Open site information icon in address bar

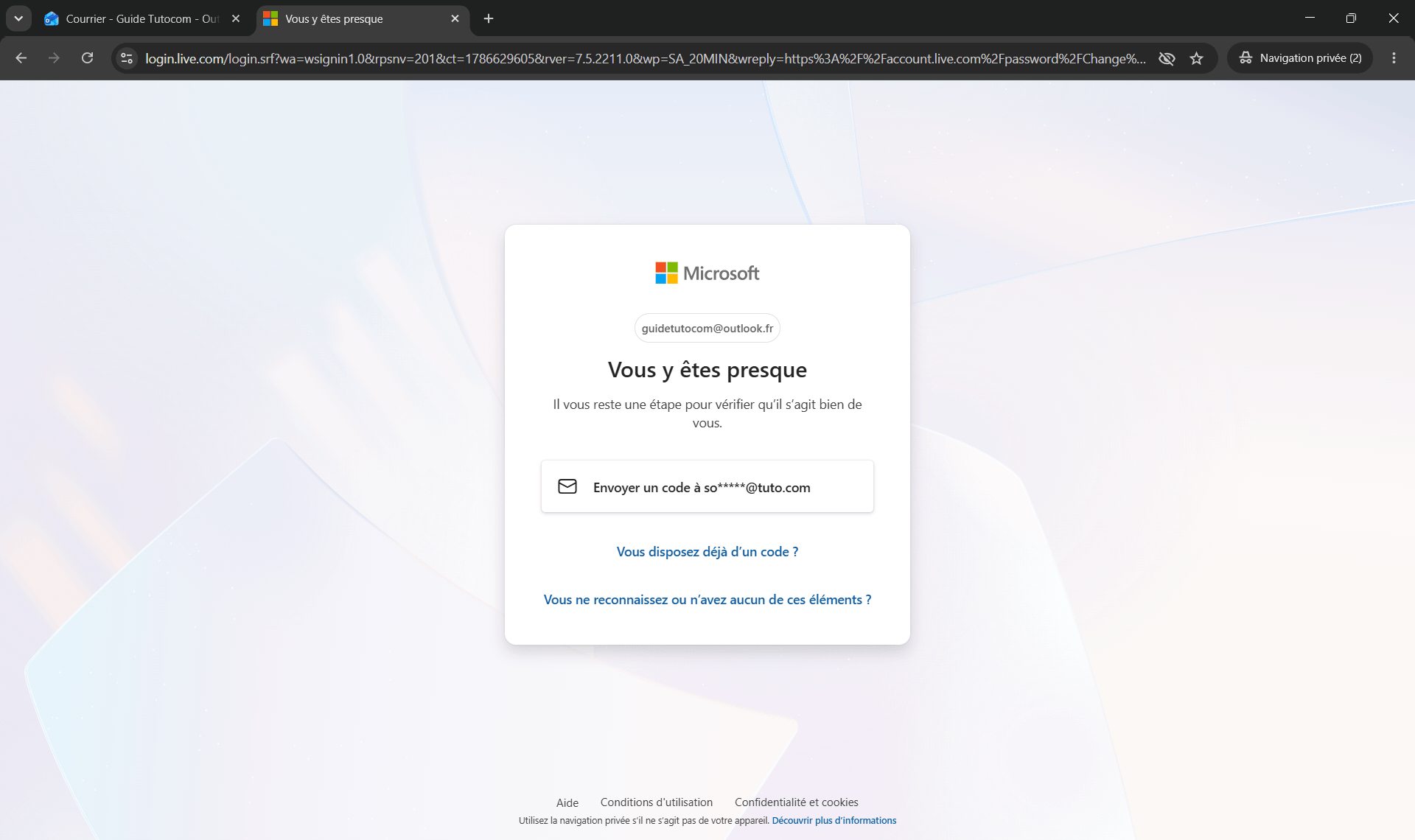[x=127, y=58]
